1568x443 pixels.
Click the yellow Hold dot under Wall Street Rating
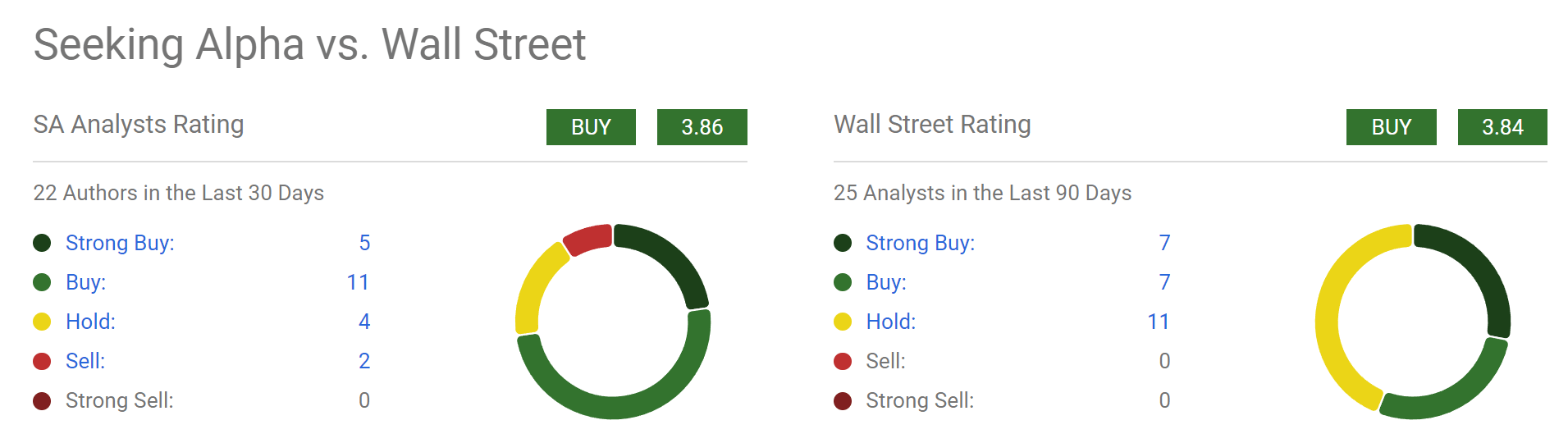pyautogui.click(x=843, y=322)
